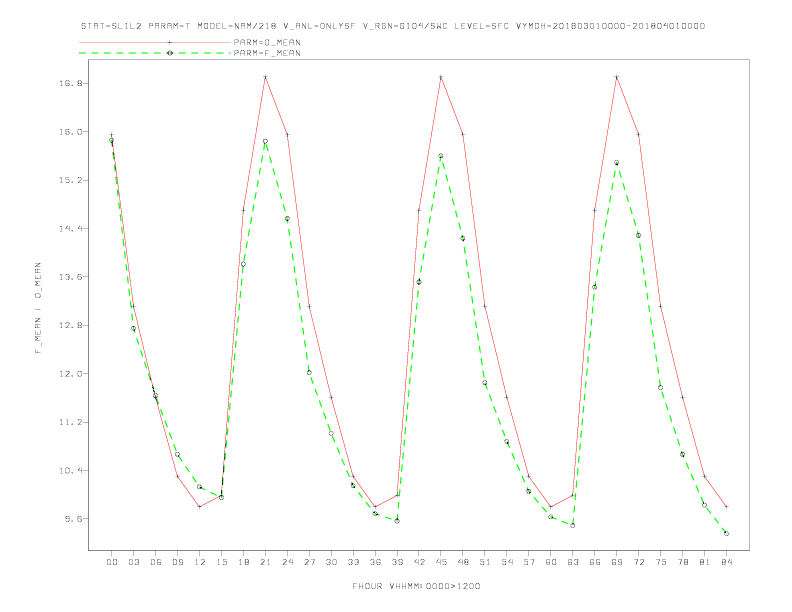This screenshot has height=612, width=792.
Task: Click the 78 x-axis hour label
Action: pos(683,562)
